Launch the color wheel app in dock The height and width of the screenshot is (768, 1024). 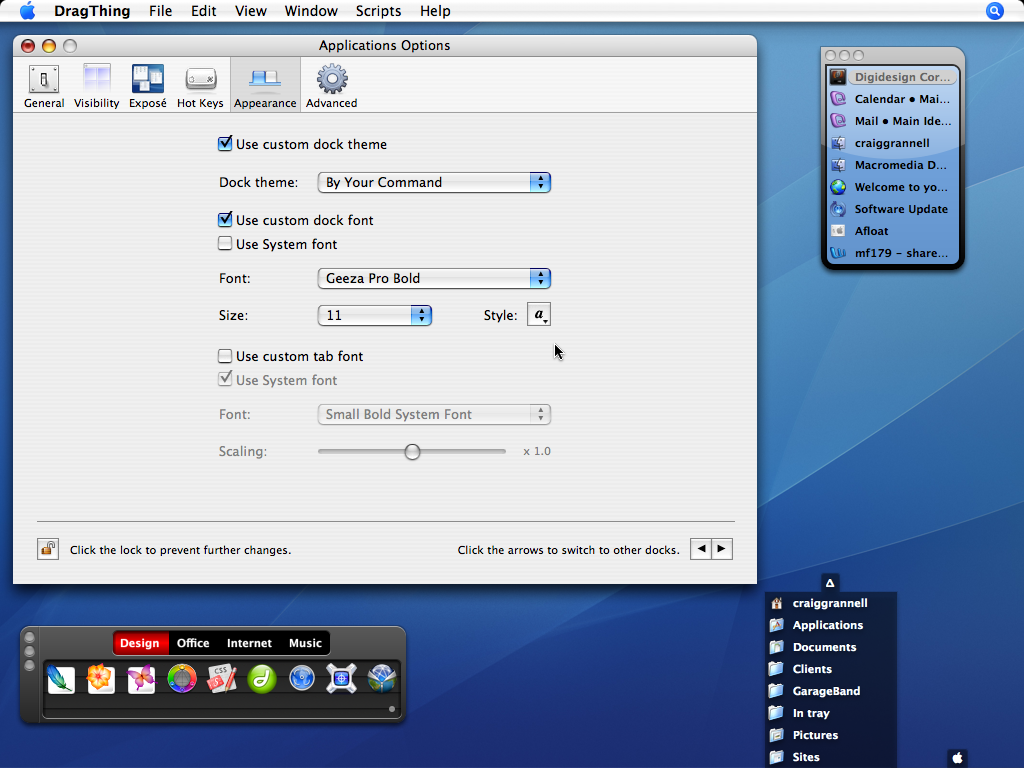pyautogui.click(x=182, y=679)
